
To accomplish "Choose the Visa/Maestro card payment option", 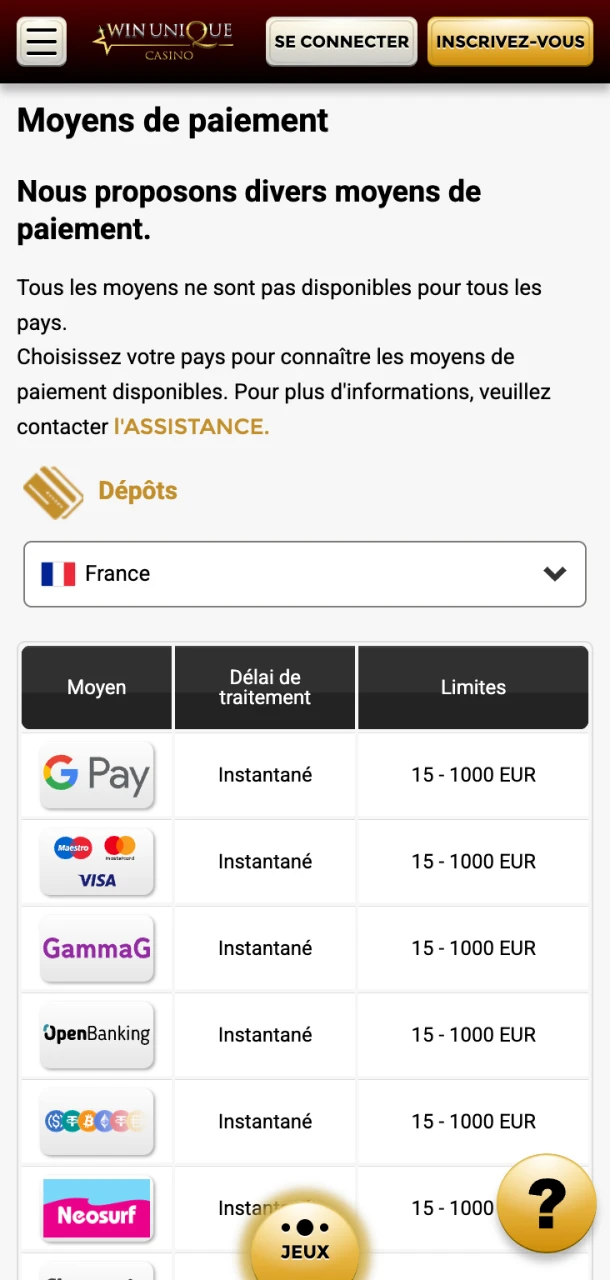I will (96, 861).
